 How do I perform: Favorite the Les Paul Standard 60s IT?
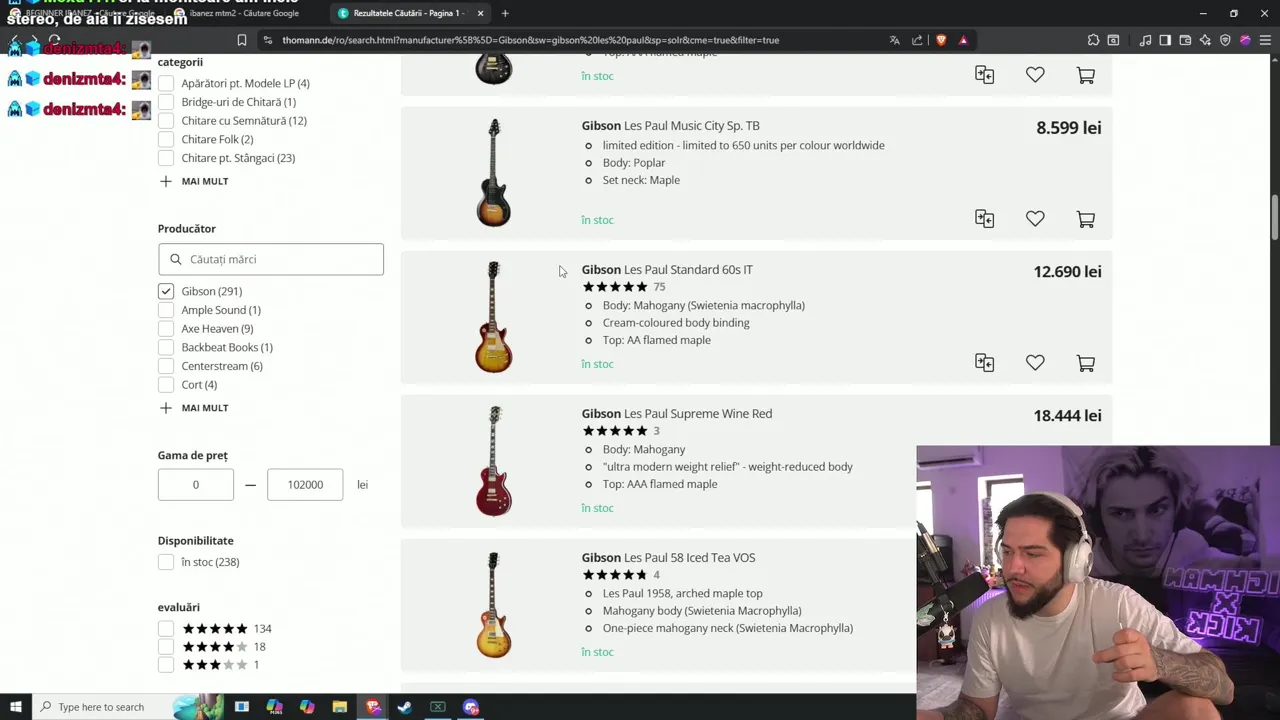pos(1035,363)
